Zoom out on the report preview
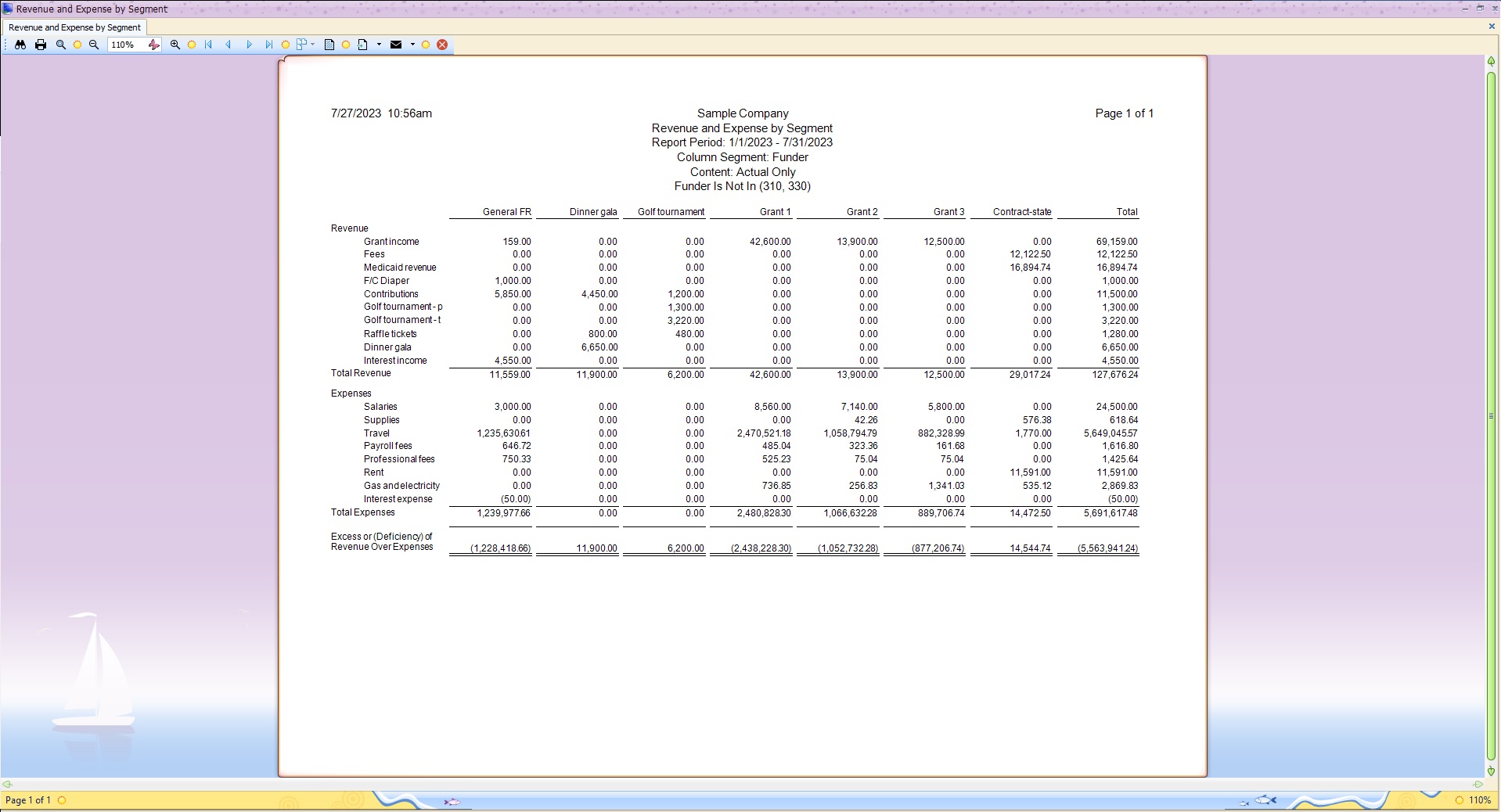1501x812 pixels. click(94, 45)
